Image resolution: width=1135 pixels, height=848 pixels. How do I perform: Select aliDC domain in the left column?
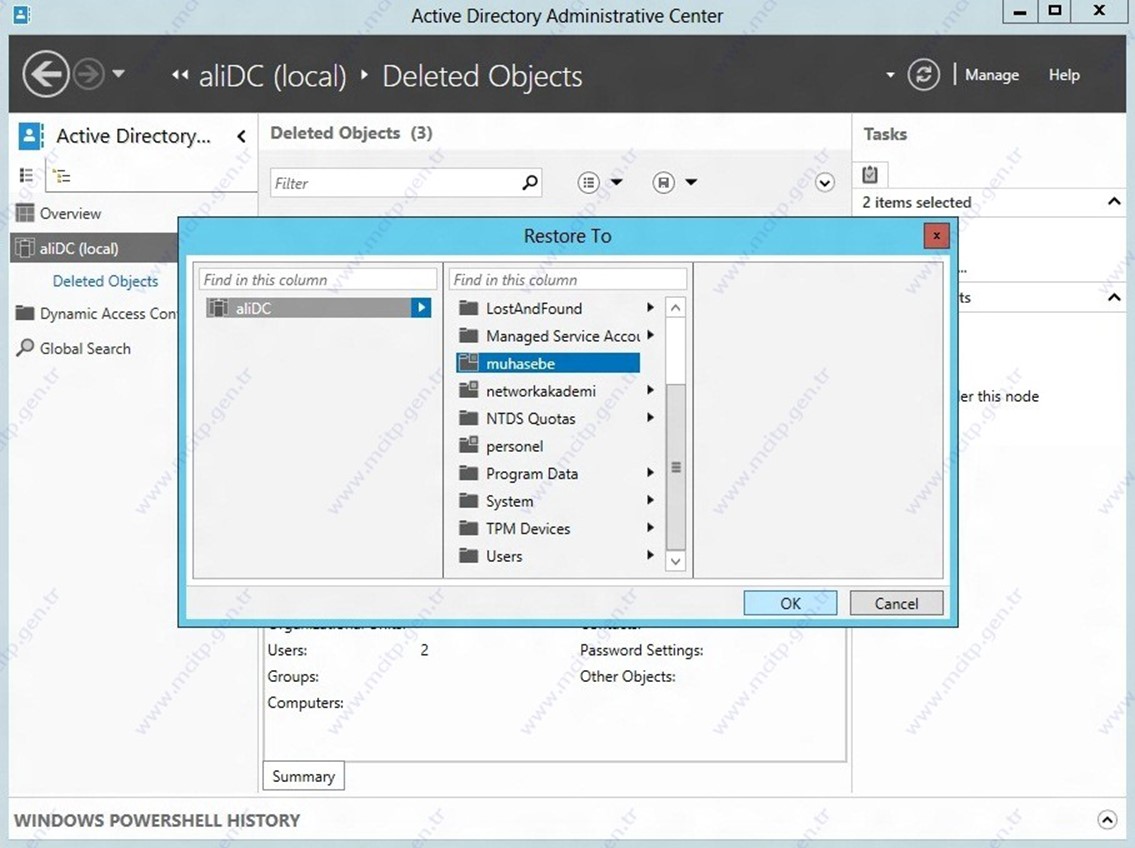[309, 308]
